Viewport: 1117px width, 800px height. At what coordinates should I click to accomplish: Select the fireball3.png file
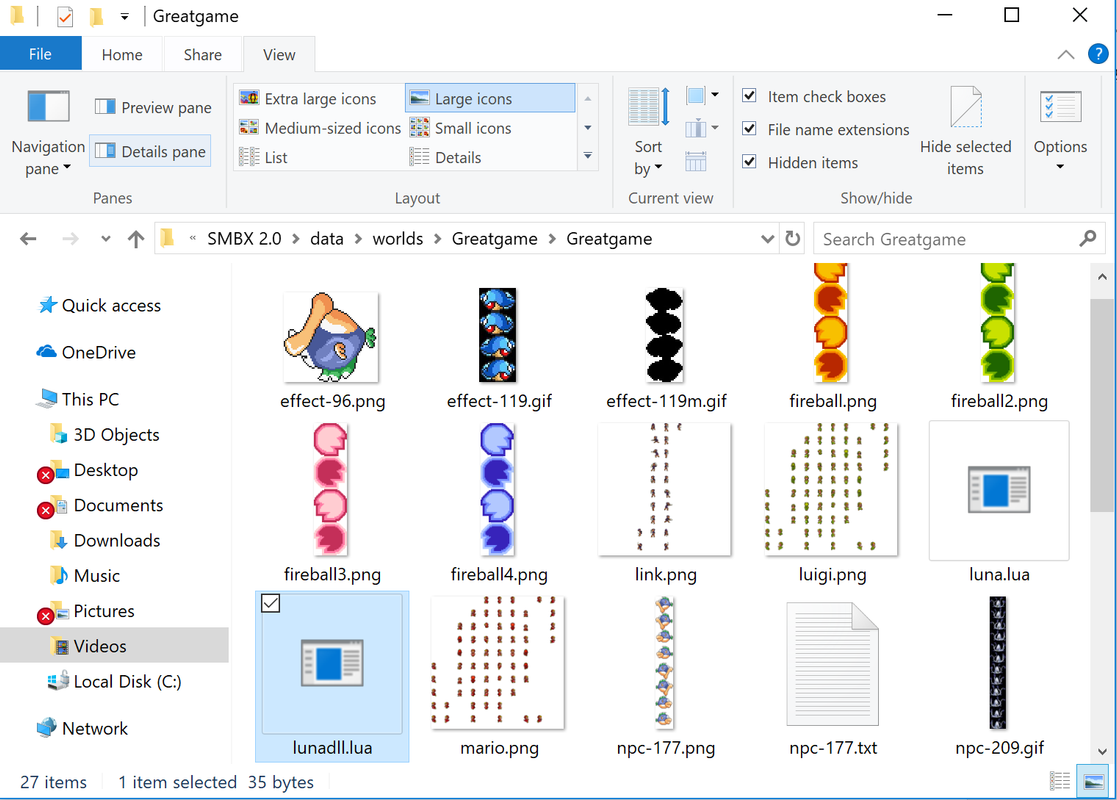coord(332,502)
